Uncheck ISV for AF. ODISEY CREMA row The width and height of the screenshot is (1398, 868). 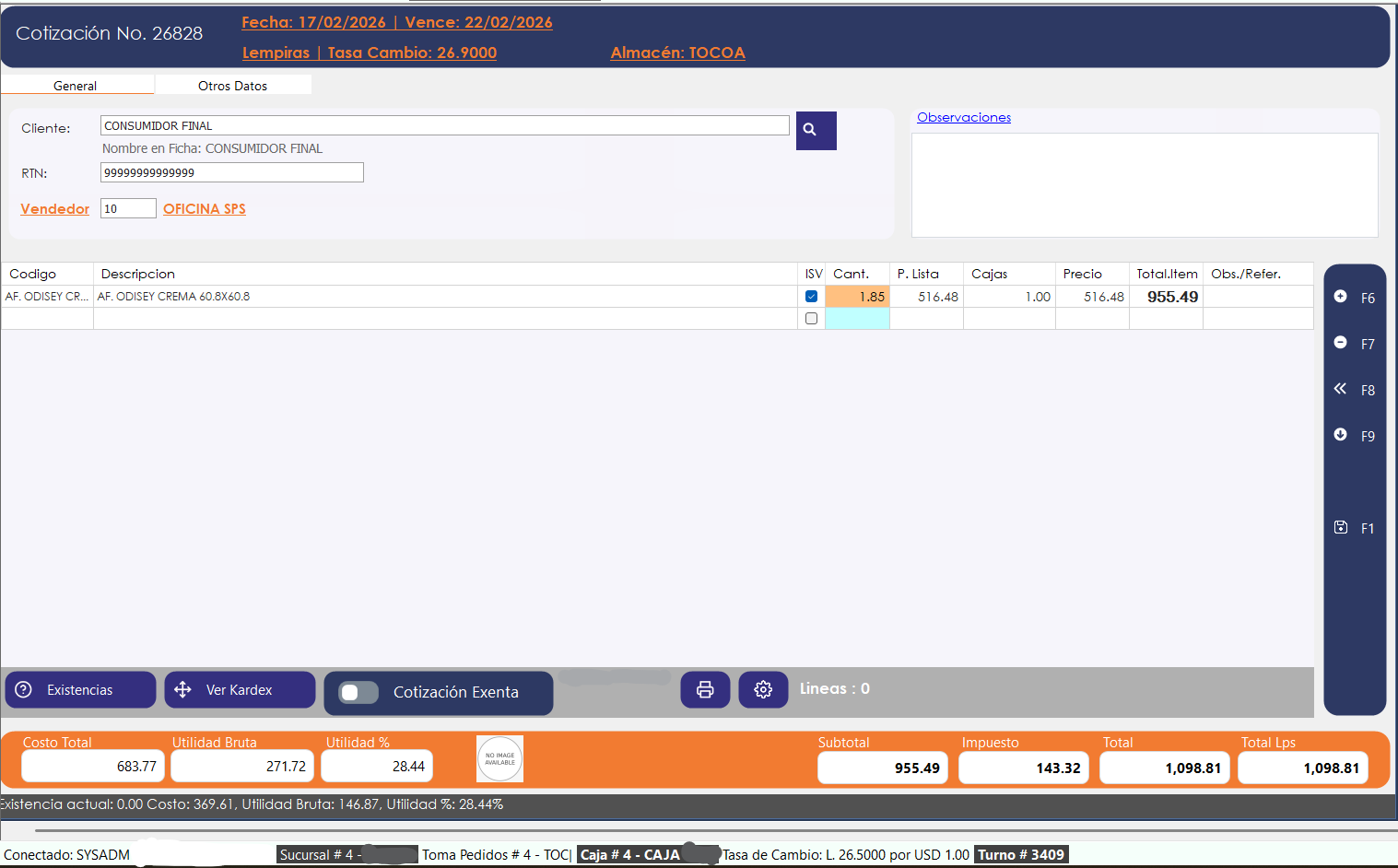811,297
